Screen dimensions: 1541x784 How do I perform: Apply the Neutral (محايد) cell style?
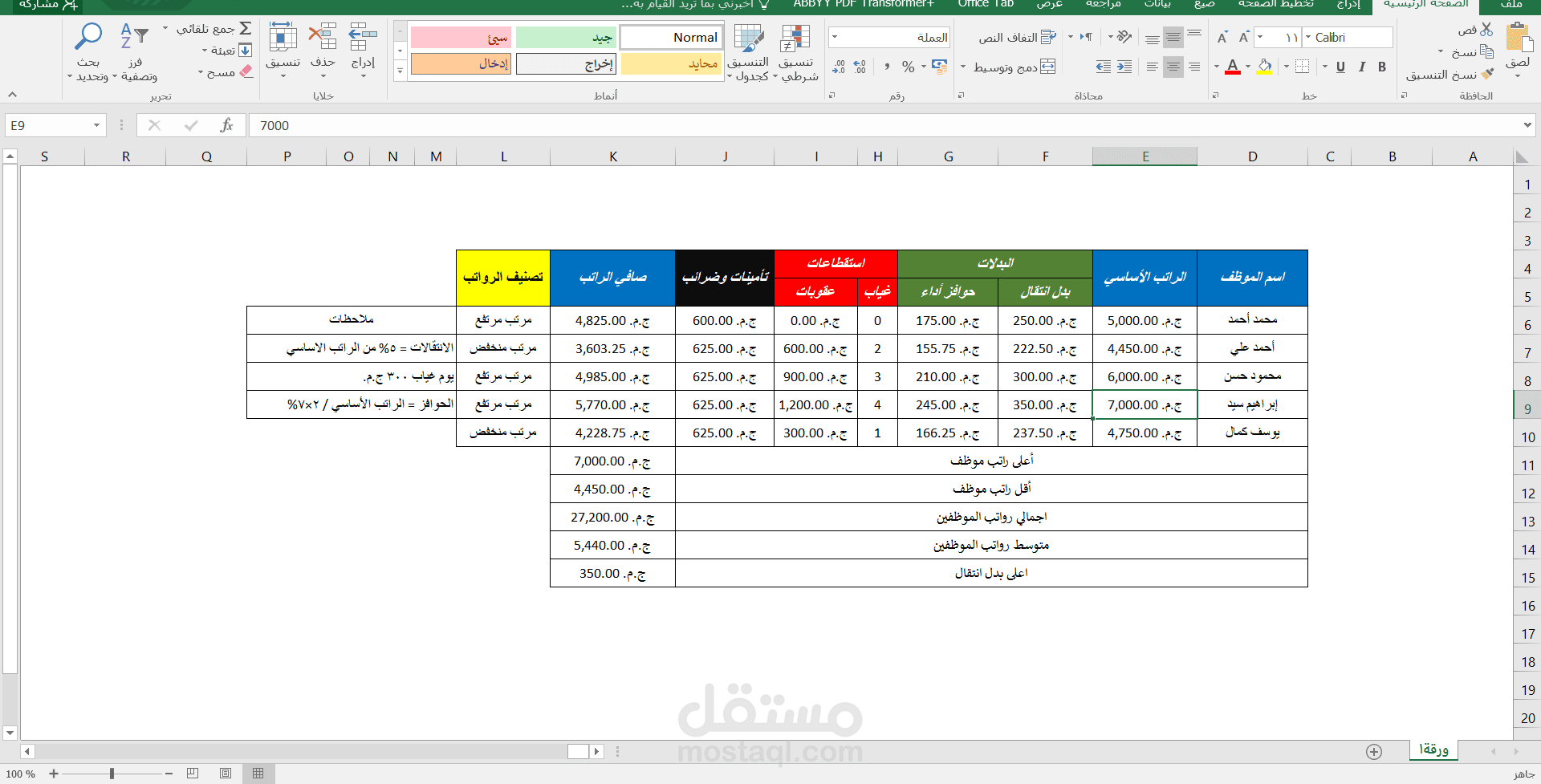[671, 63]
